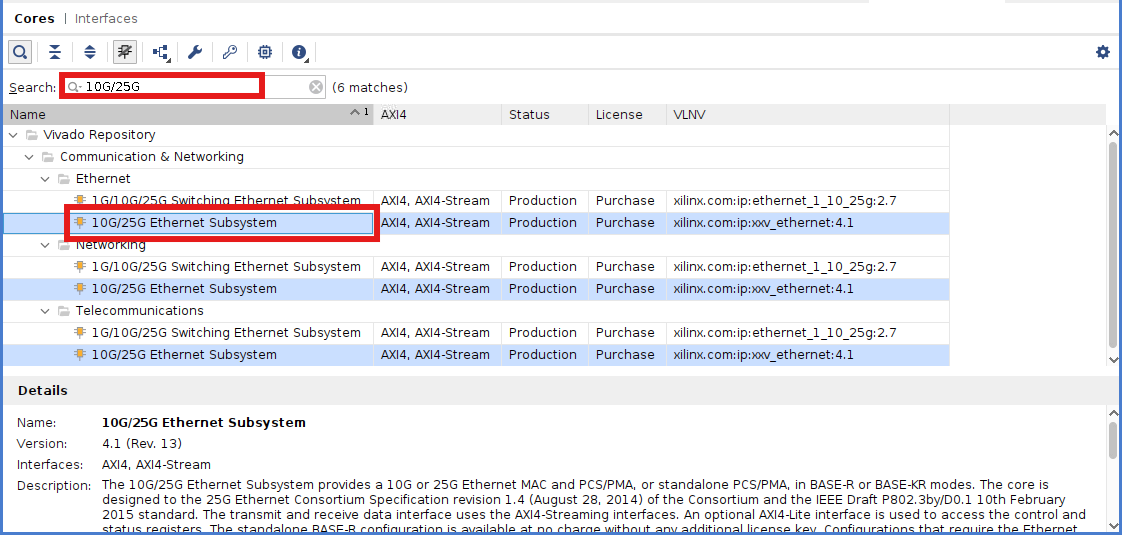Collapse the Vivado Repository tree node
The height and width of the screenshot is (535, 1123).
(13, 135)
